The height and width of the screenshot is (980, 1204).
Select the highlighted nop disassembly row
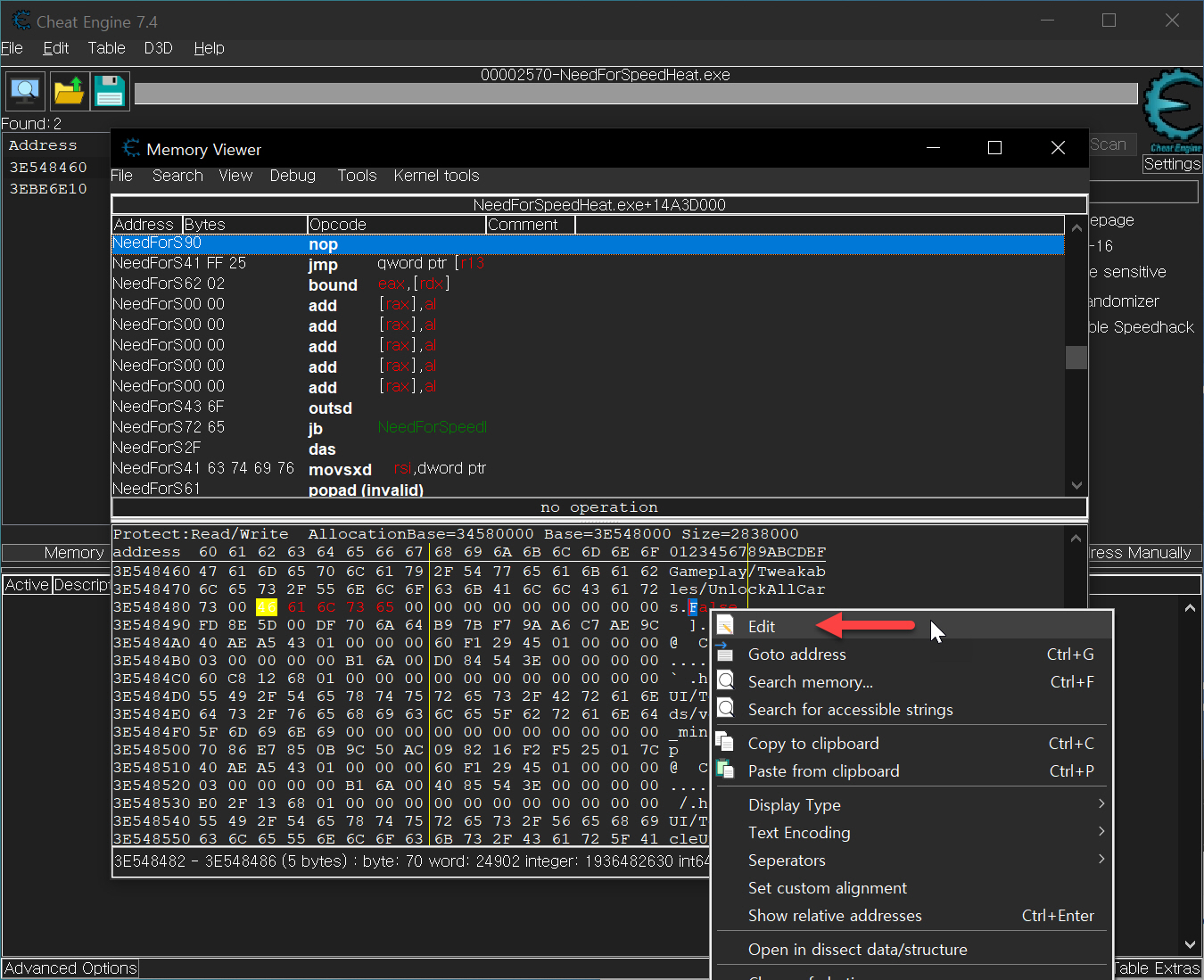pos(588,243)
